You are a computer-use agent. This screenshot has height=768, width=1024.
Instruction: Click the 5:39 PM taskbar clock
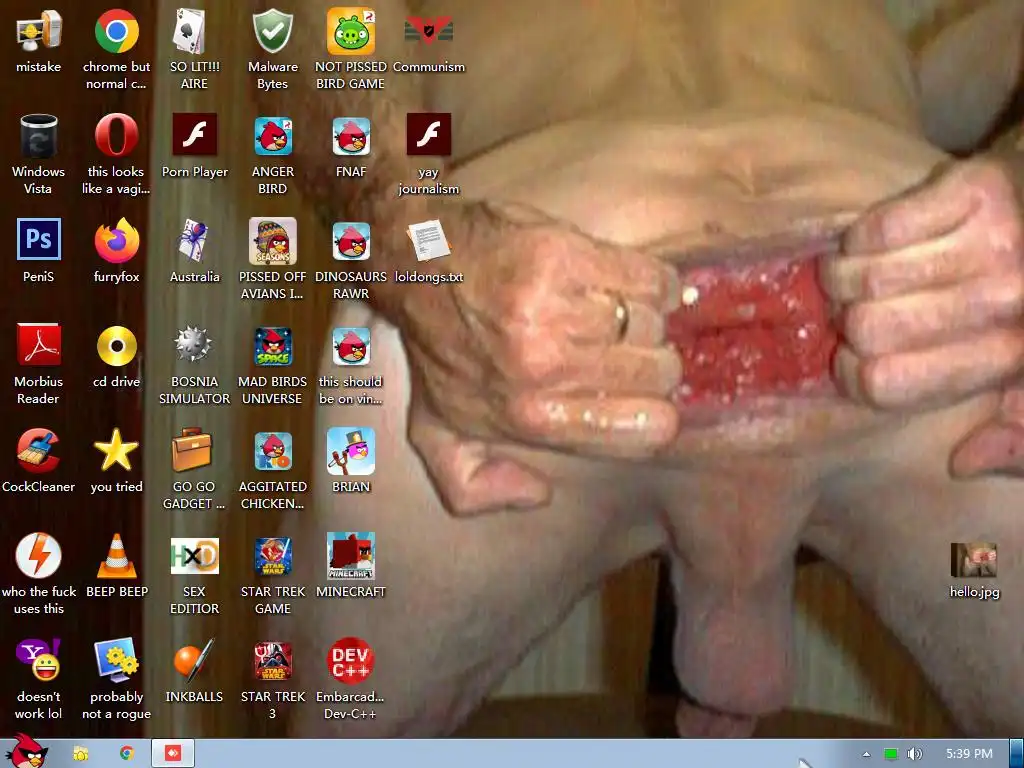969,754
